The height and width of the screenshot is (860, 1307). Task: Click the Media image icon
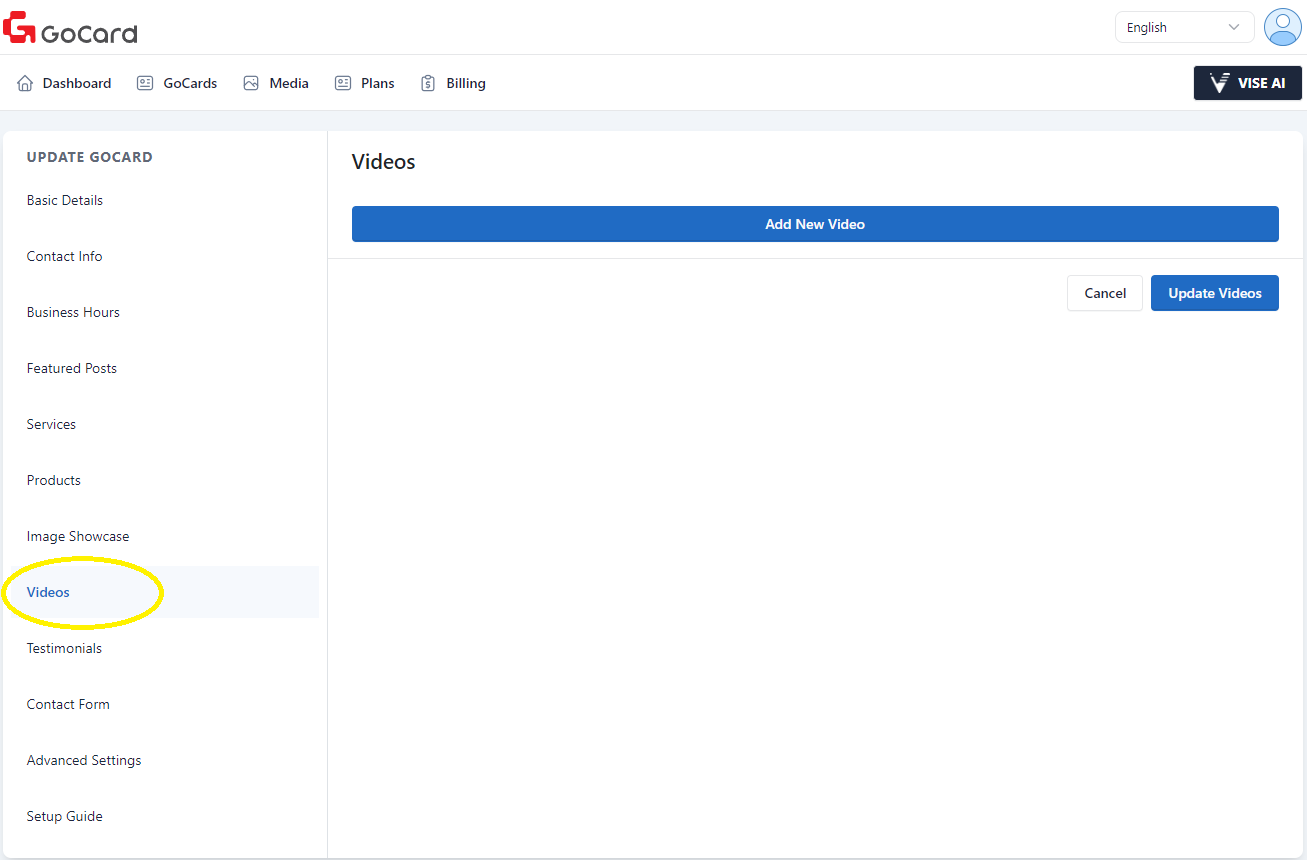(x=251, y=83)
